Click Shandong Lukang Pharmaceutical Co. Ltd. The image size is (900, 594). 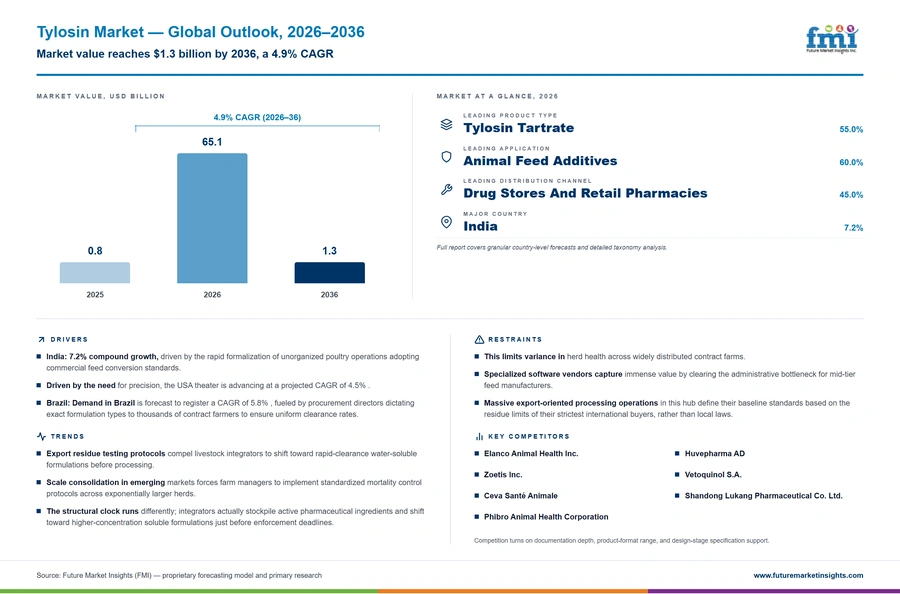pyautogui.click(x=763, y=496)
